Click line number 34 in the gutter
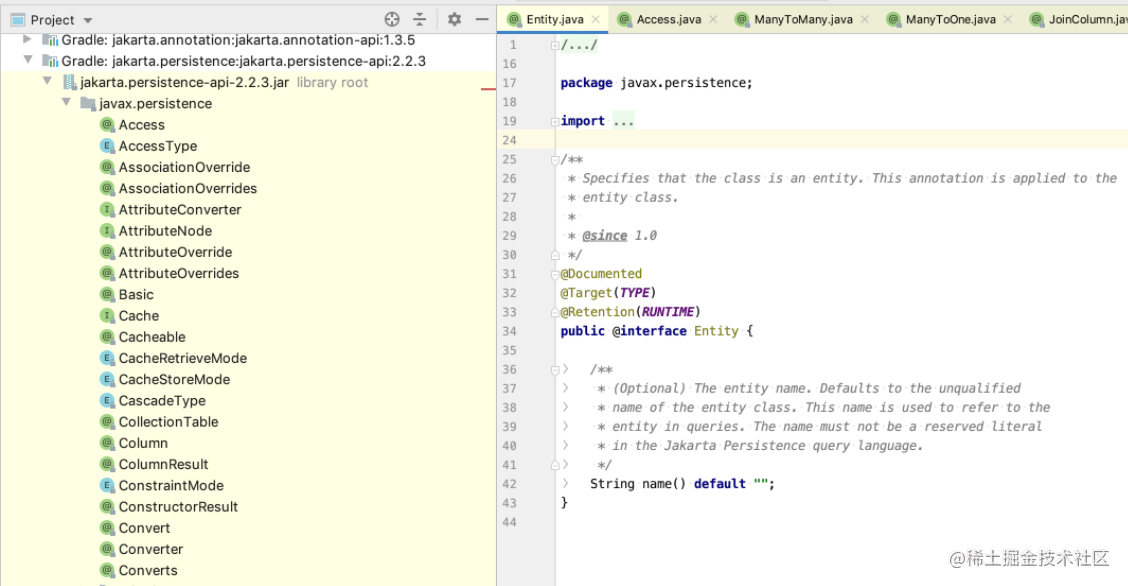This screenshot has height=586, width=1128. tap(510, 330)
